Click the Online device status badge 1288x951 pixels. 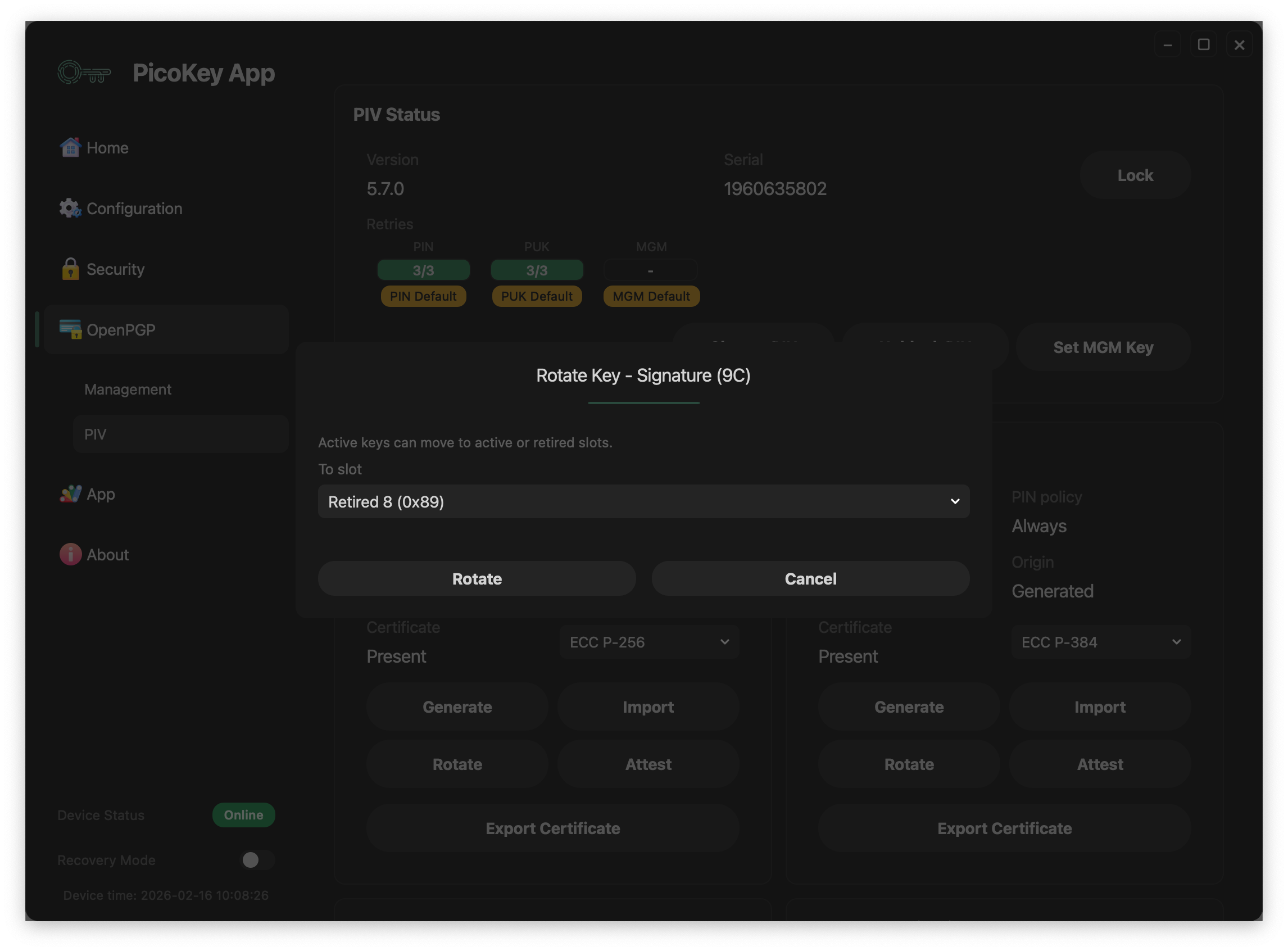point(243,814)
